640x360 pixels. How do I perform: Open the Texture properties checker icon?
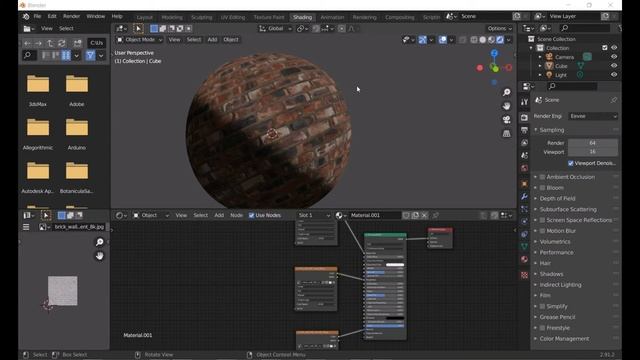(524, 275)
